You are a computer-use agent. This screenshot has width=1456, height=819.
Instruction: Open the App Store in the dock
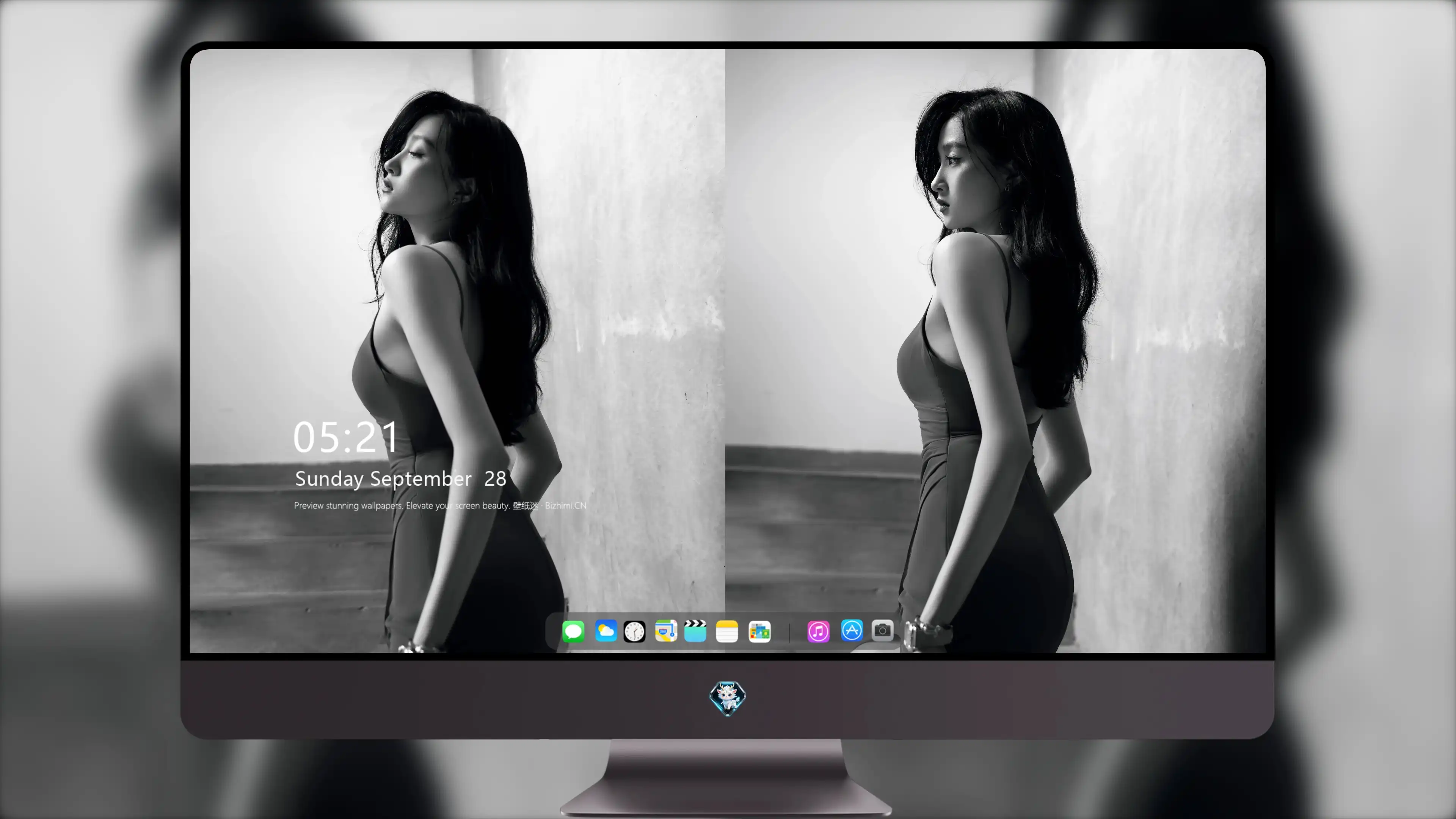click(852, 630)
